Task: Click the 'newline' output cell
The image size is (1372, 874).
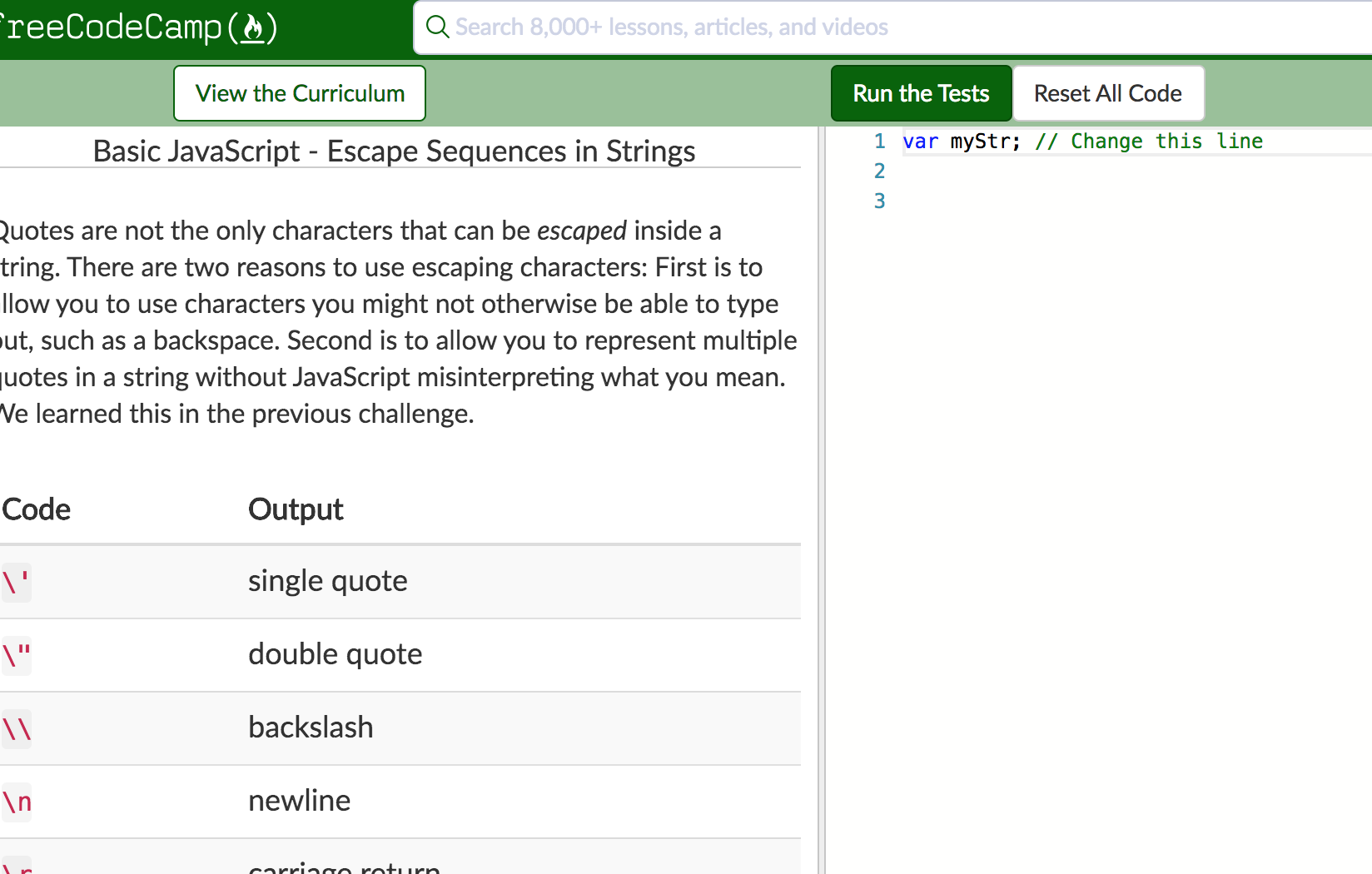Action: coord(300,801)
